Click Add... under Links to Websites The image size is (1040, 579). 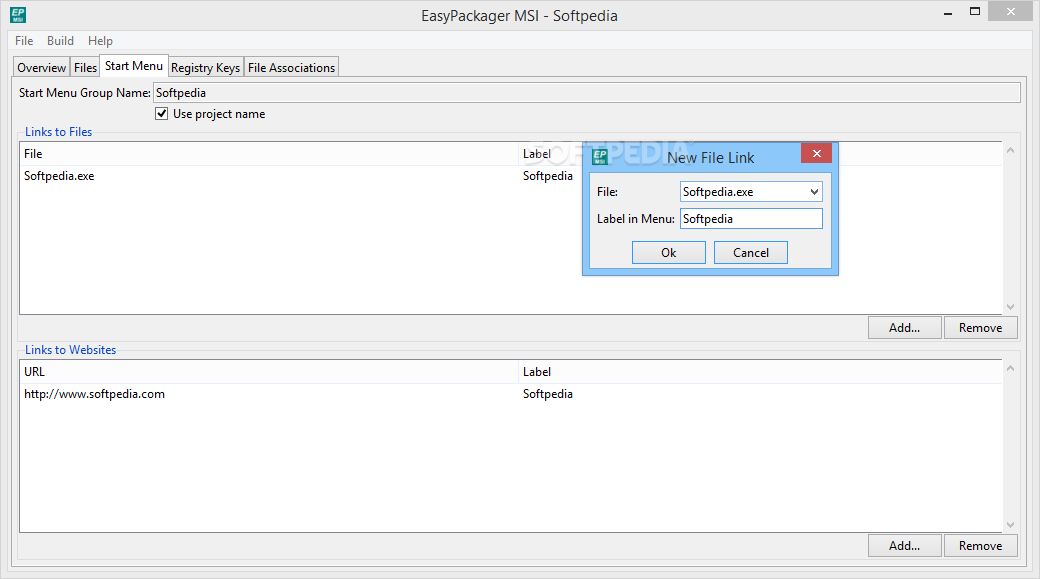pyautogui.click(x=905, y=546)
